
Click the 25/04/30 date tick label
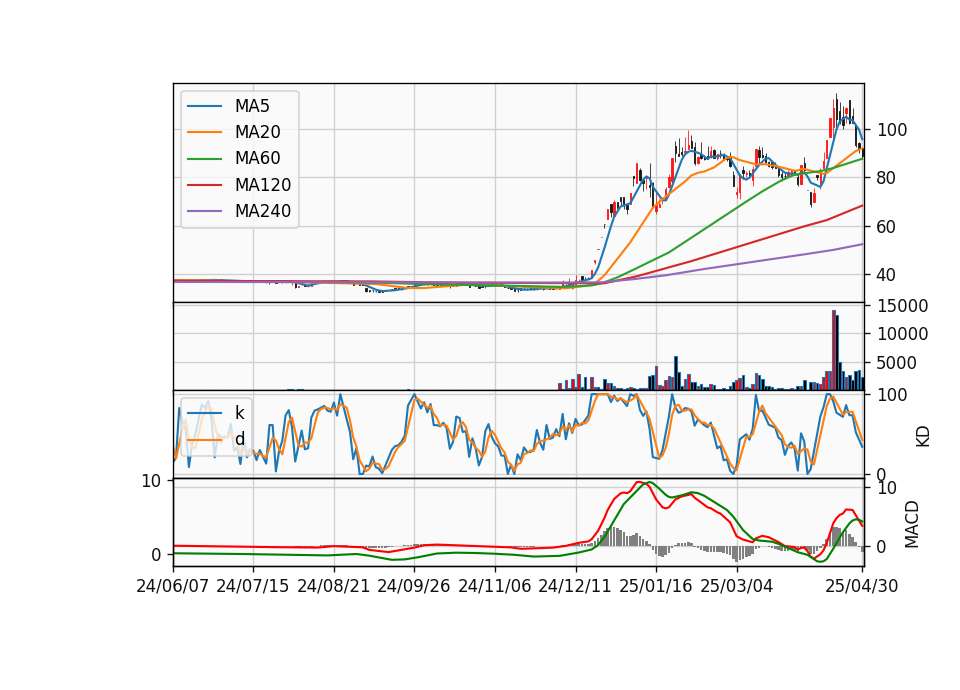click(x=862, y=587)
